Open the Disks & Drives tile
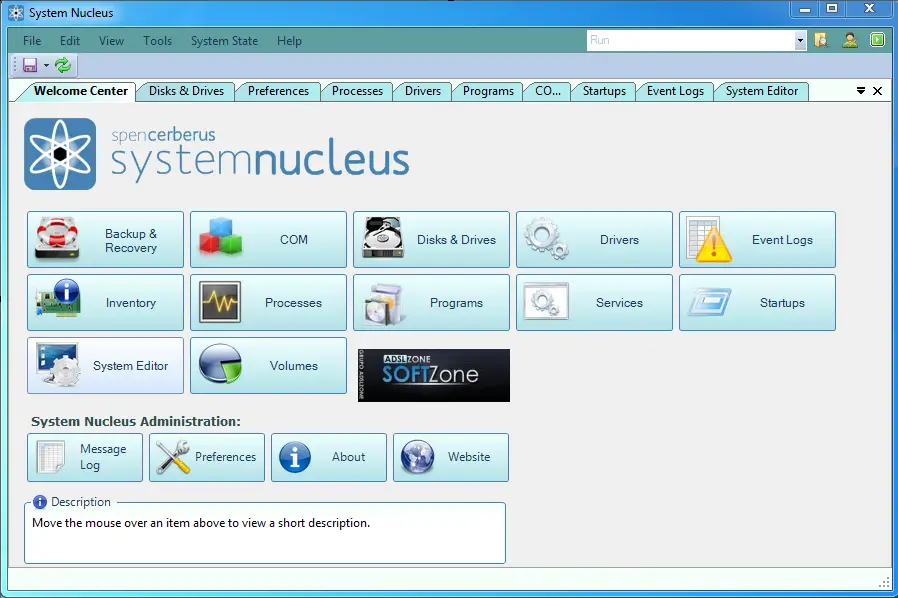Image resolution: width=898 pixels, height=598 pixels. pyautogui.click(x=431, y=239)
